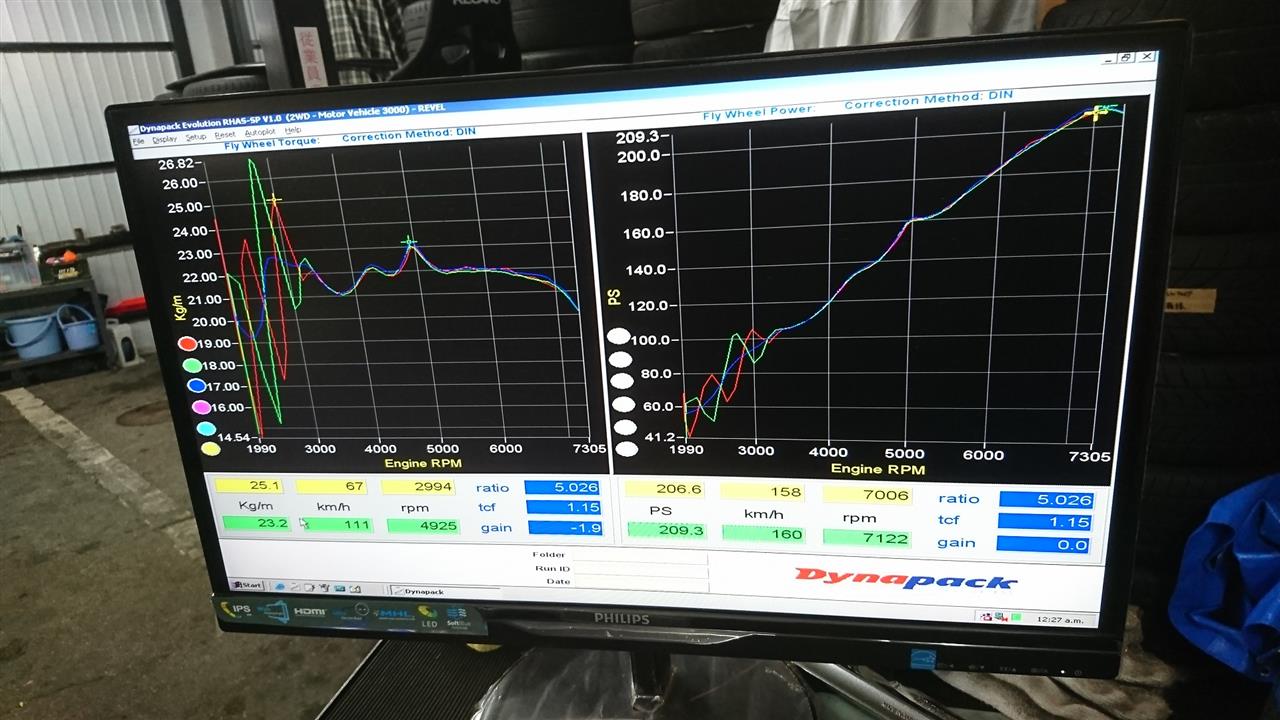Image resolution: width=1280 pixels, height=720 pixels.
Task: Click Correction Method: DIN above torque graph
Action: coord(408,134)
